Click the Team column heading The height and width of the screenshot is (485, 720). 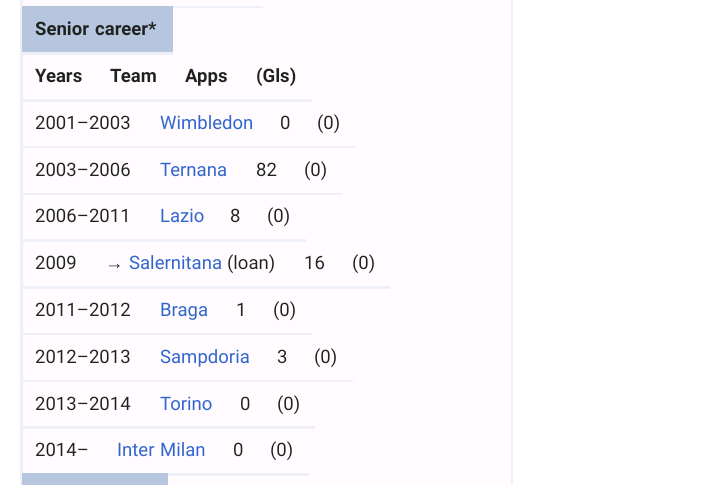pyautogui.click(x=133, y=76)
